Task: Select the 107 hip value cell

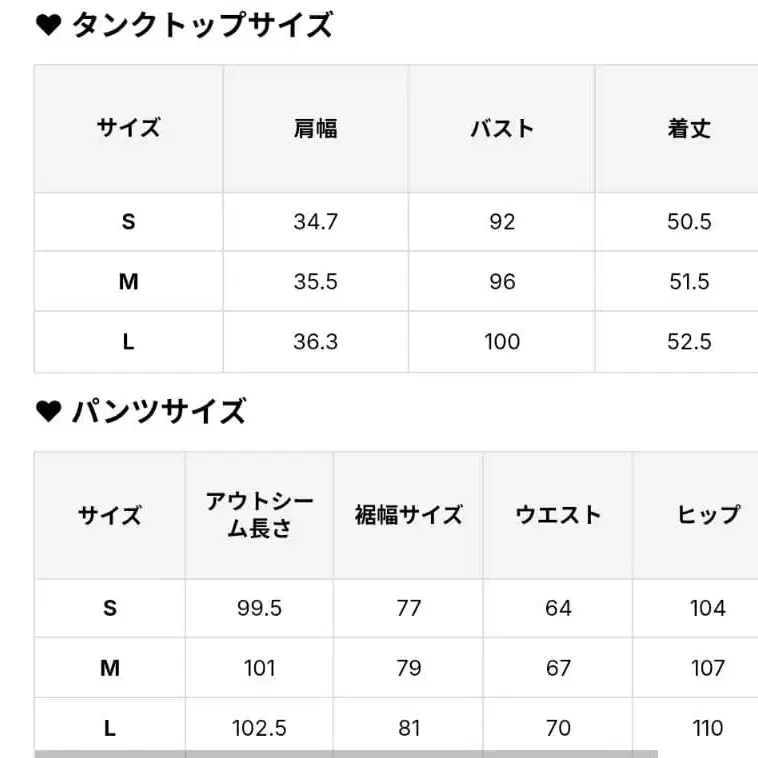Action: (708, 668)
